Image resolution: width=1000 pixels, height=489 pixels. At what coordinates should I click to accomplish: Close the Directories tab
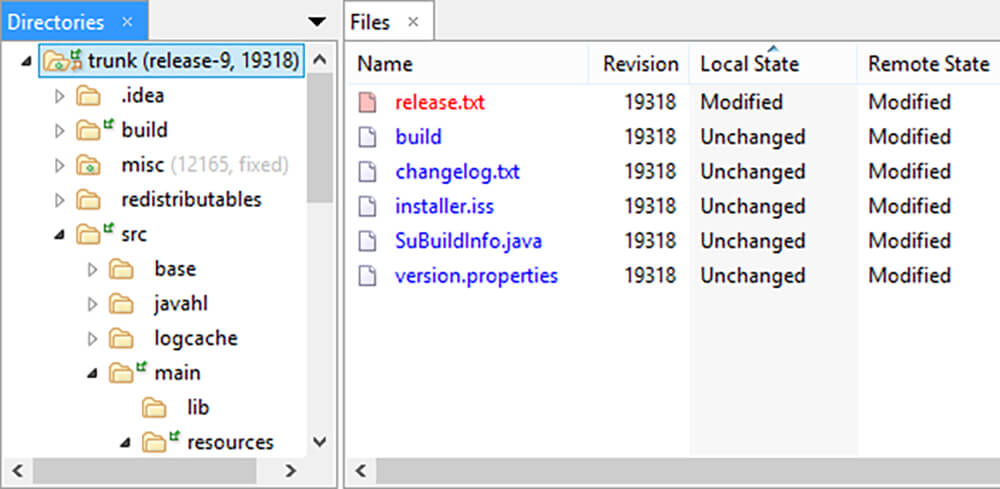127,22
